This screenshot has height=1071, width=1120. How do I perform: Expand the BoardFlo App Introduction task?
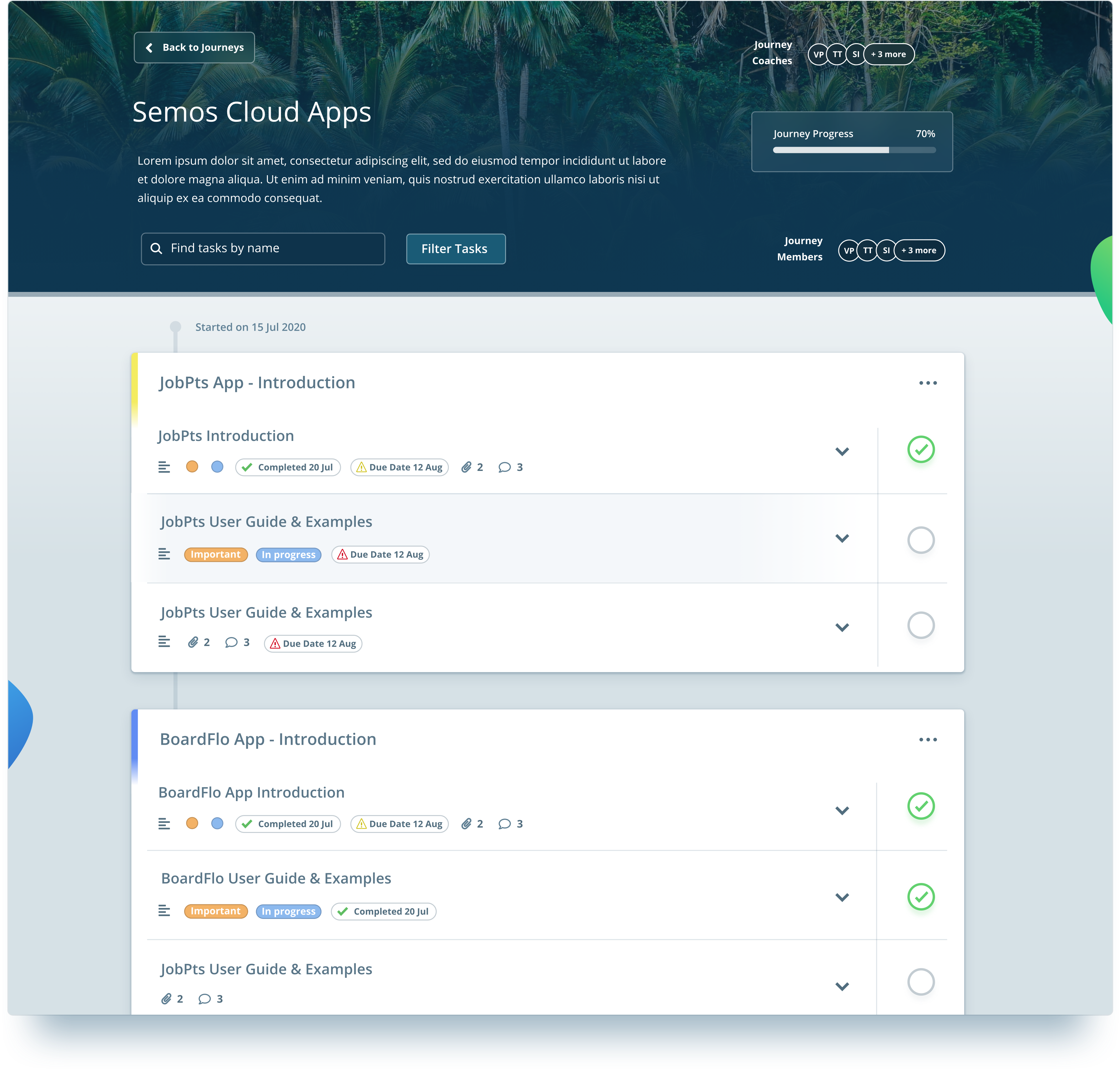coord(842,810)
